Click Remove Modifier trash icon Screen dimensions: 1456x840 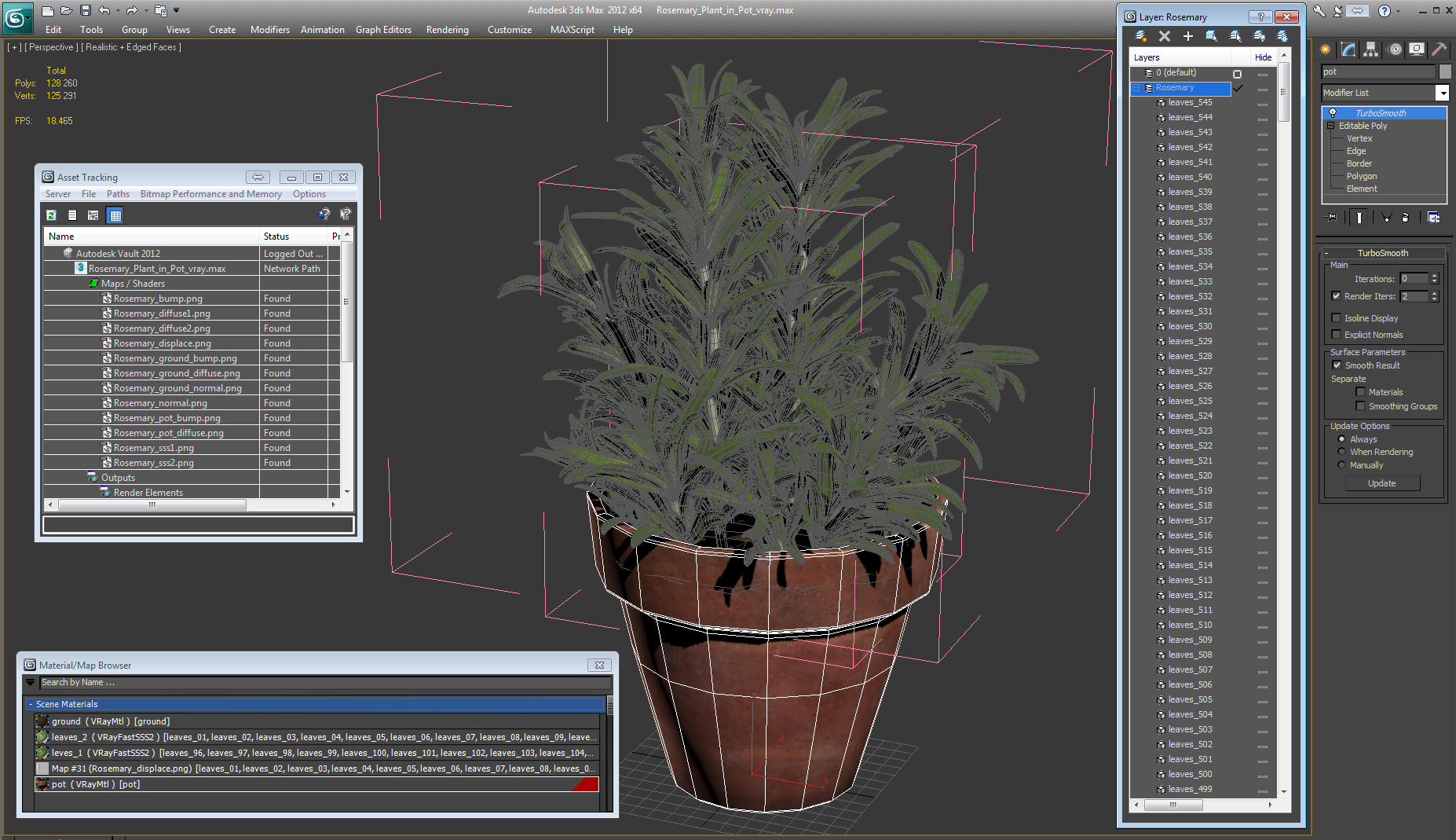click(x=1406, y=218)
